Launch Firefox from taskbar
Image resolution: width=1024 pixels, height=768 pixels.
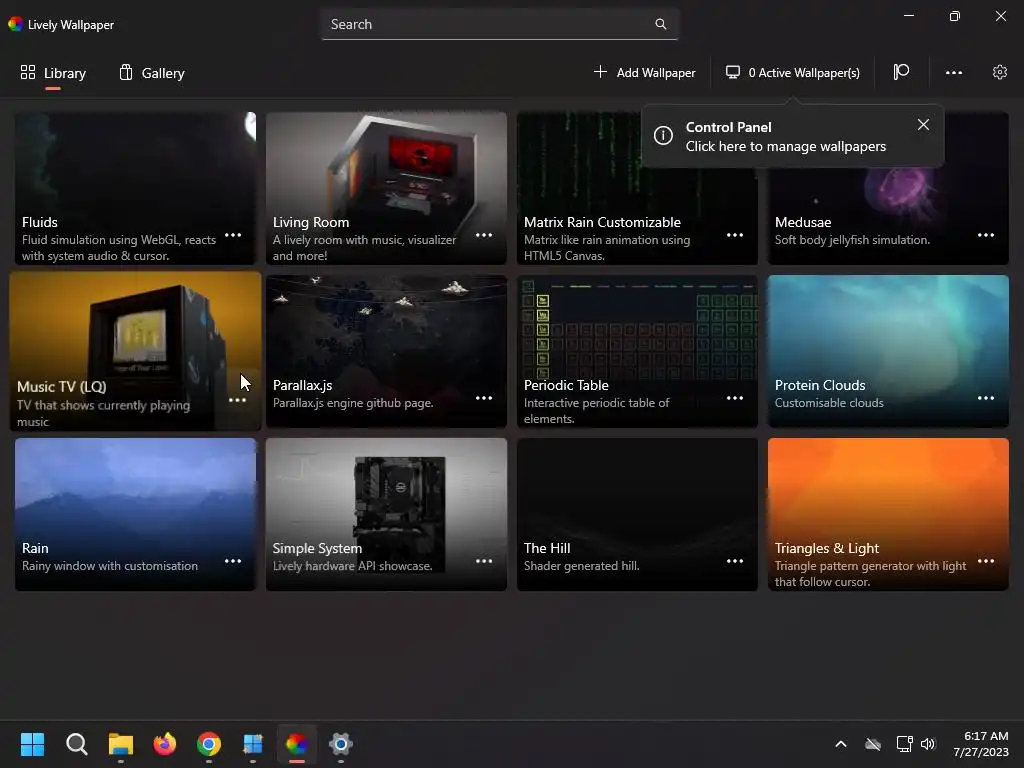point(165,744)
